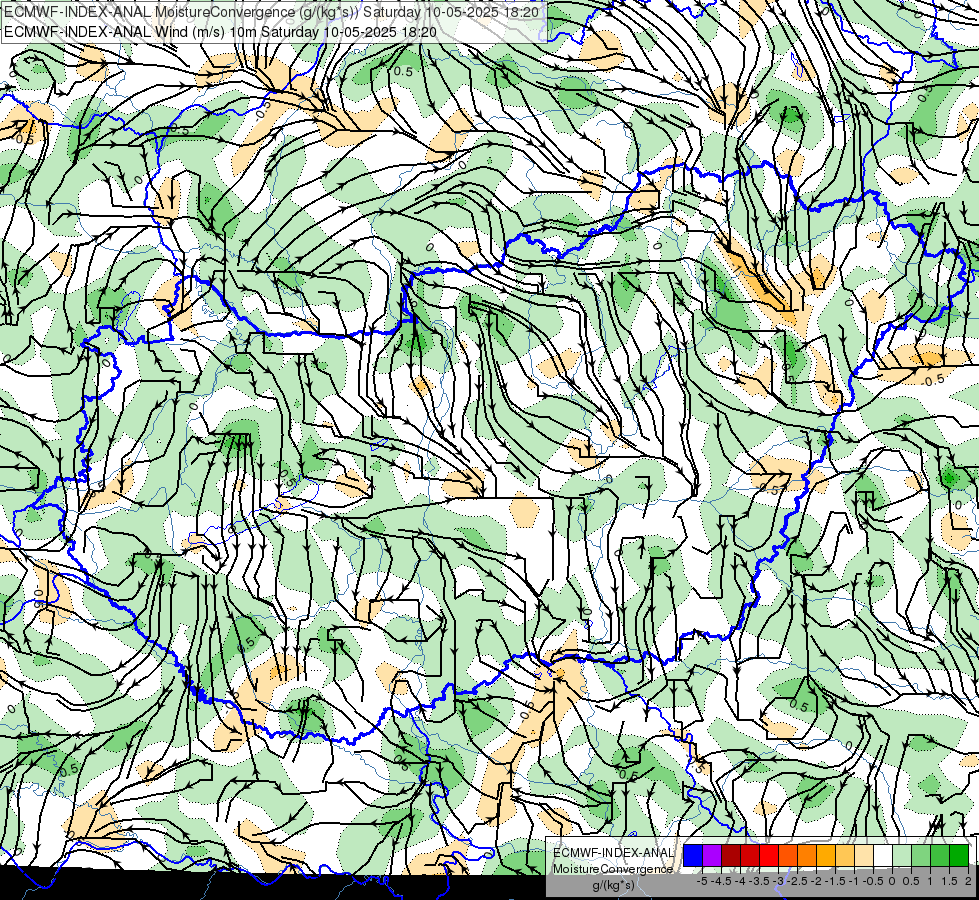This screenshot has width=979, height=900.
Task: Click the legend tick label -4
Action: point(740,881)
